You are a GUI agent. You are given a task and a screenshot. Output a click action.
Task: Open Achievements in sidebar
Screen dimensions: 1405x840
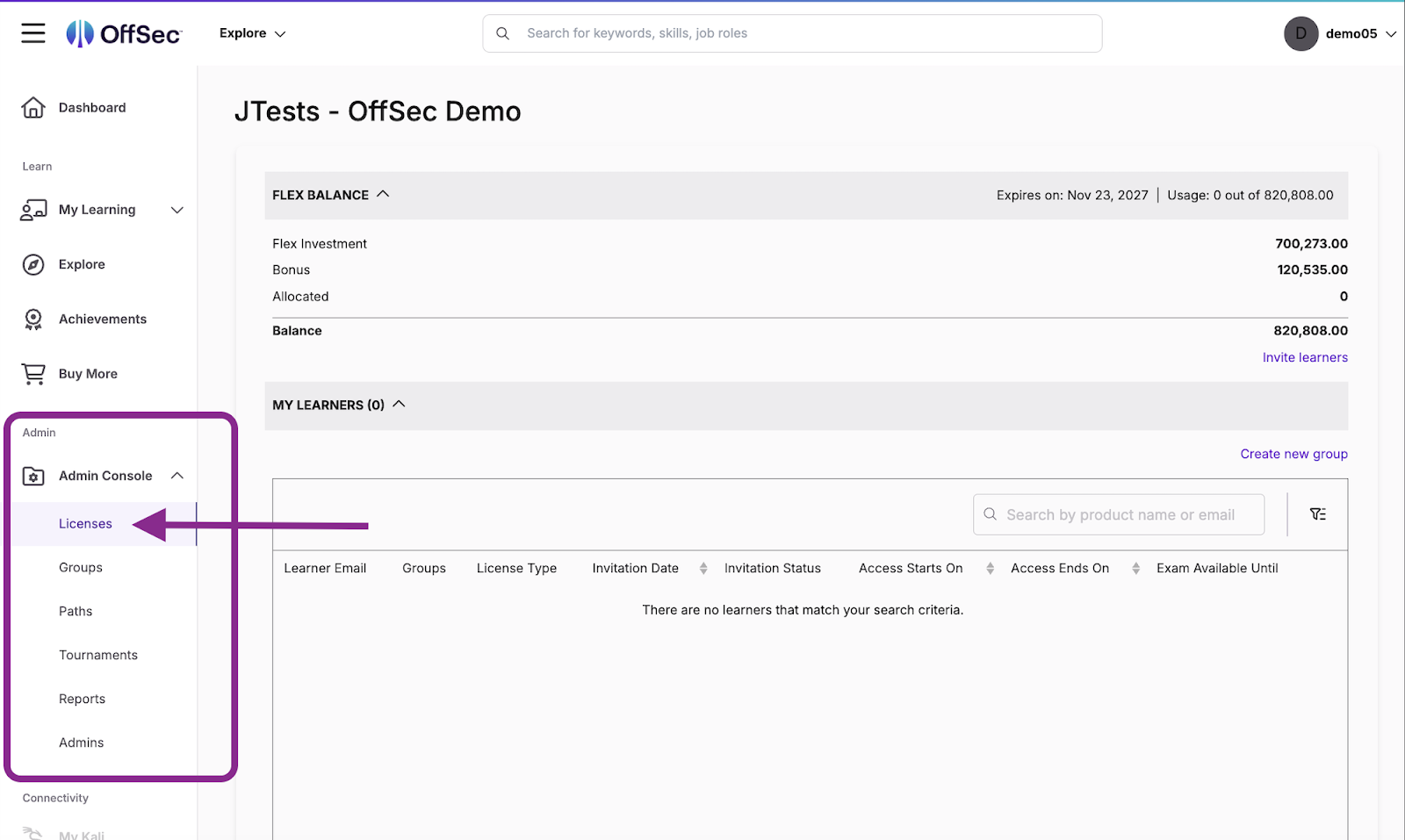coord(103,319)
